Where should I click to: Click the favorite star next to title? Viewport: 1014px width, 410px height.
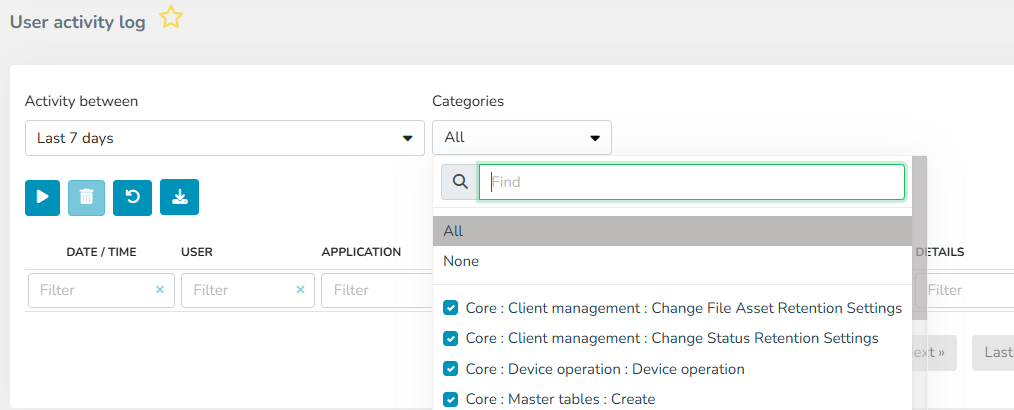click(171, 18)
